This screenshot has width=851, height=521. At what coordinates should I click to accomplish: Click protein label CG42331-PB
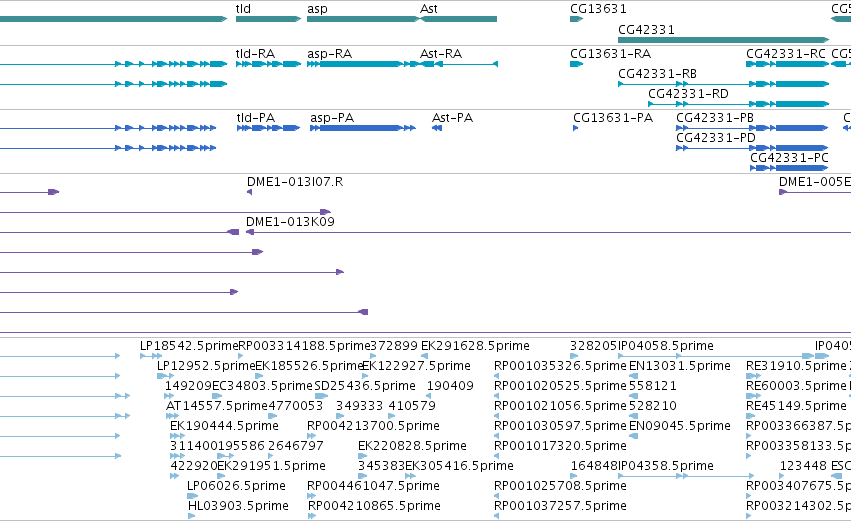[715, 118]
